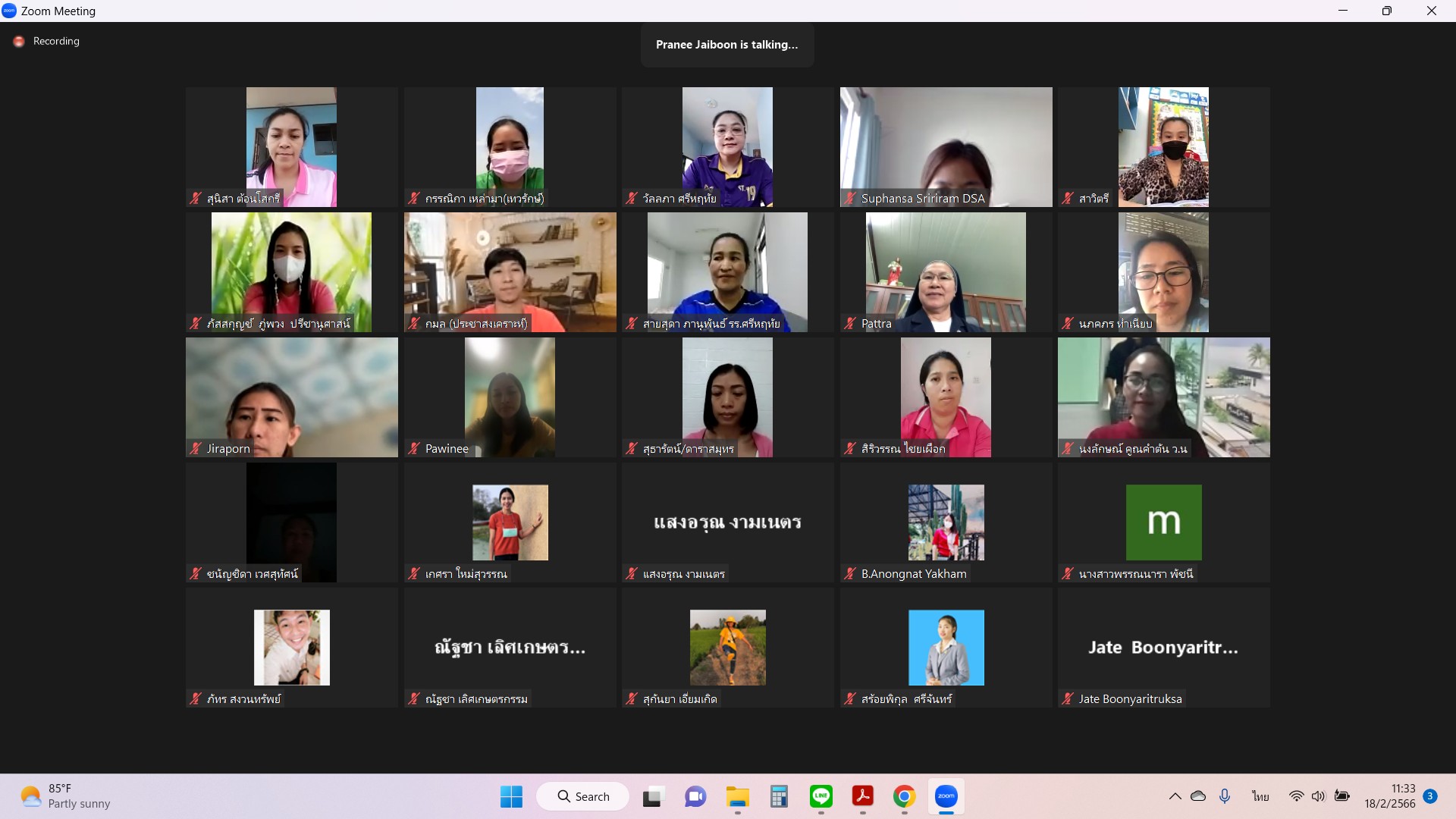This screenshot has height=819, width=1456.
Task: Select Pattra's video tile
Action: click(x=946, y=272)
